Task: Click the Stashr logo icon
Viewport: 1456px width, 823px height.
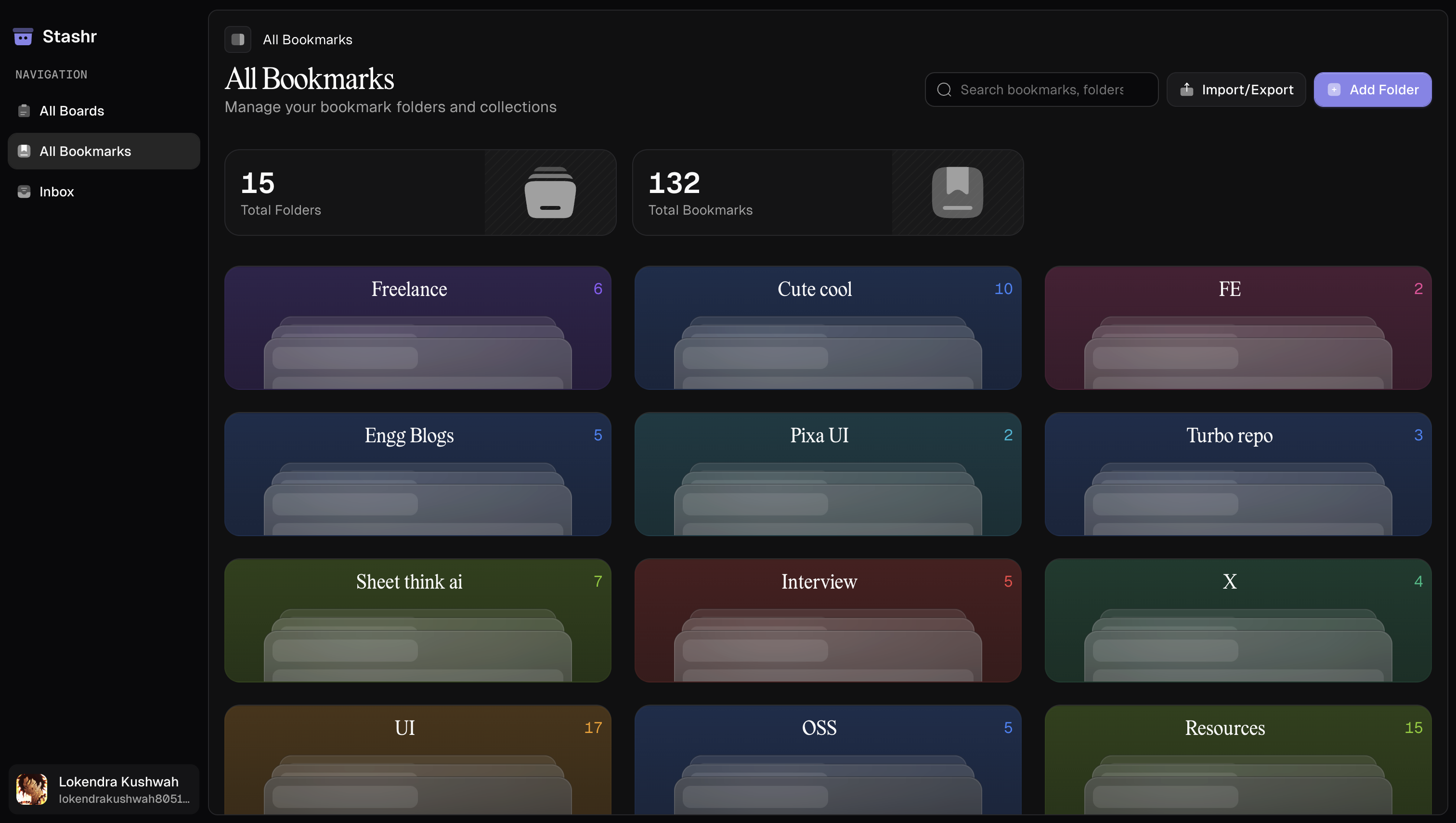Action: click(x=23, y=37)
